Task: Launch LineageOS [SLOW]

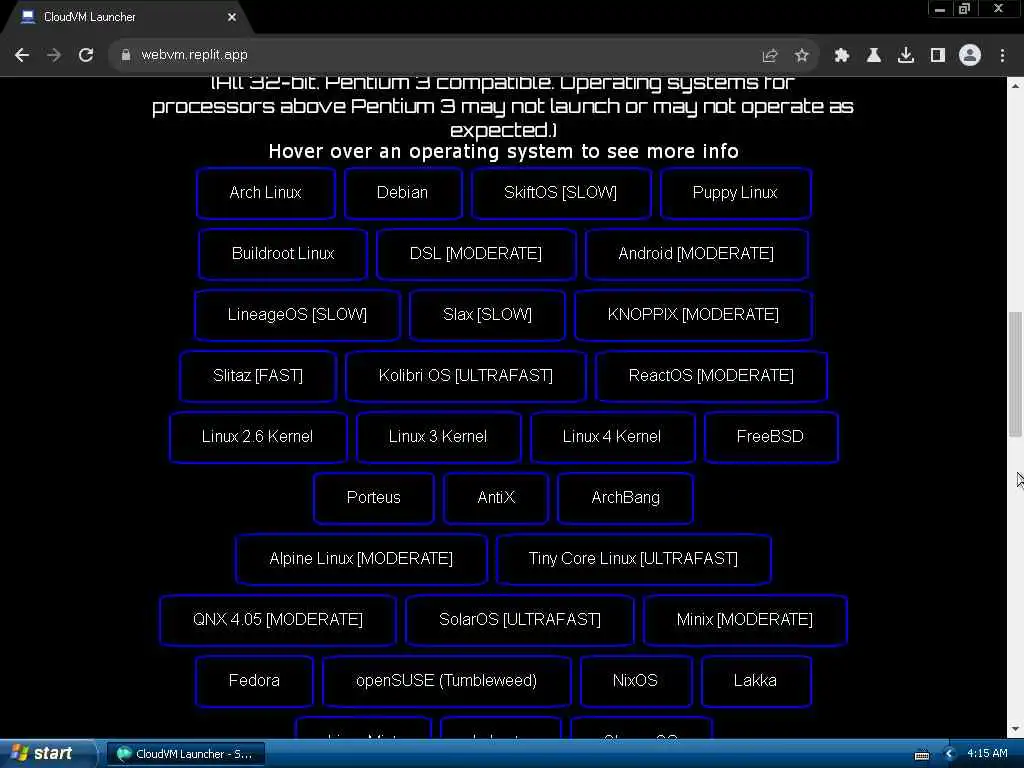Action: click(297, 315)
